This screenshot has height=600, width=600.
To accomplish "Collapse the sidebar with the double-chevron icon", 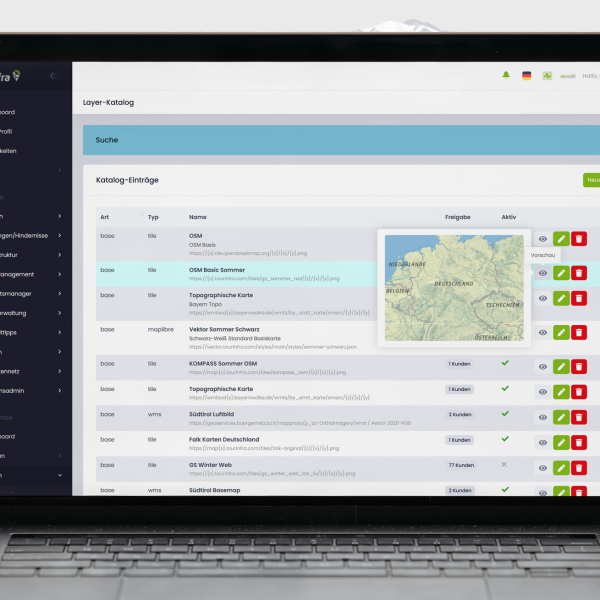I will (54, 76).
